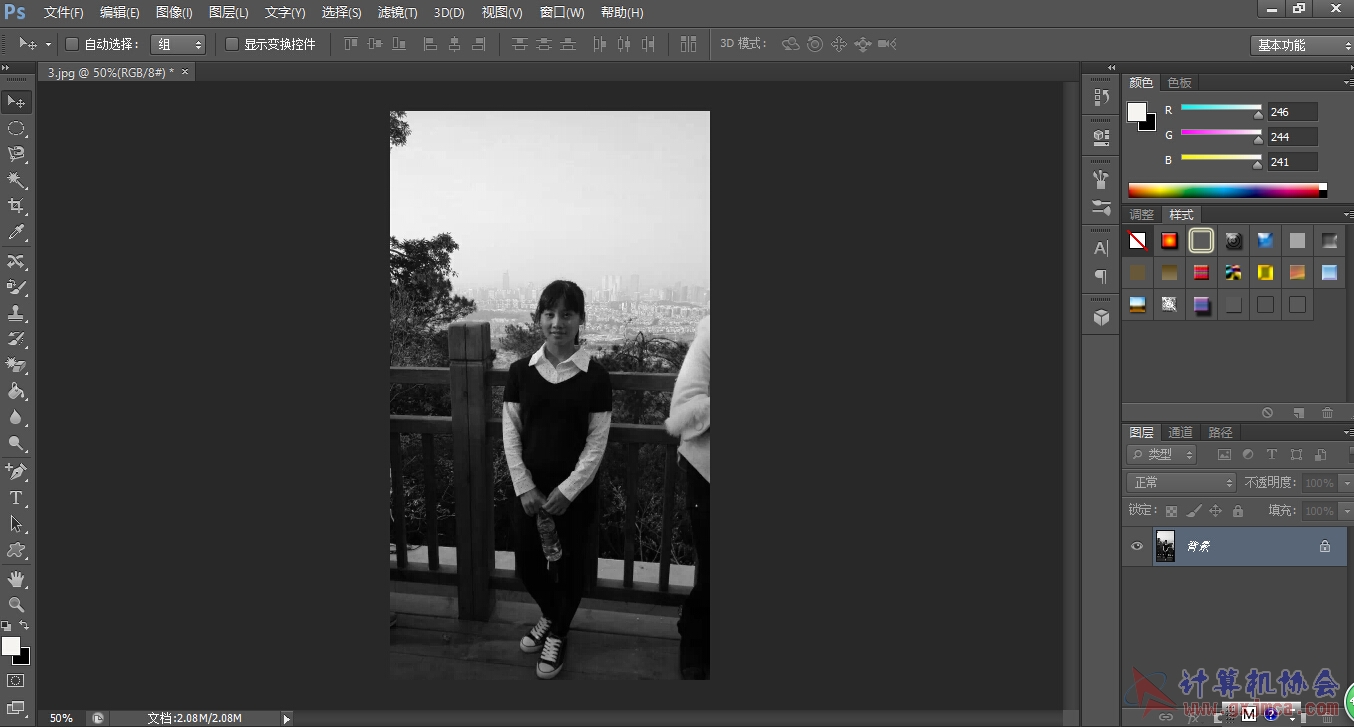1354x727 pixels.
Task: Hide the 背景 layer visibility eye
Action: pos(1137,546)
